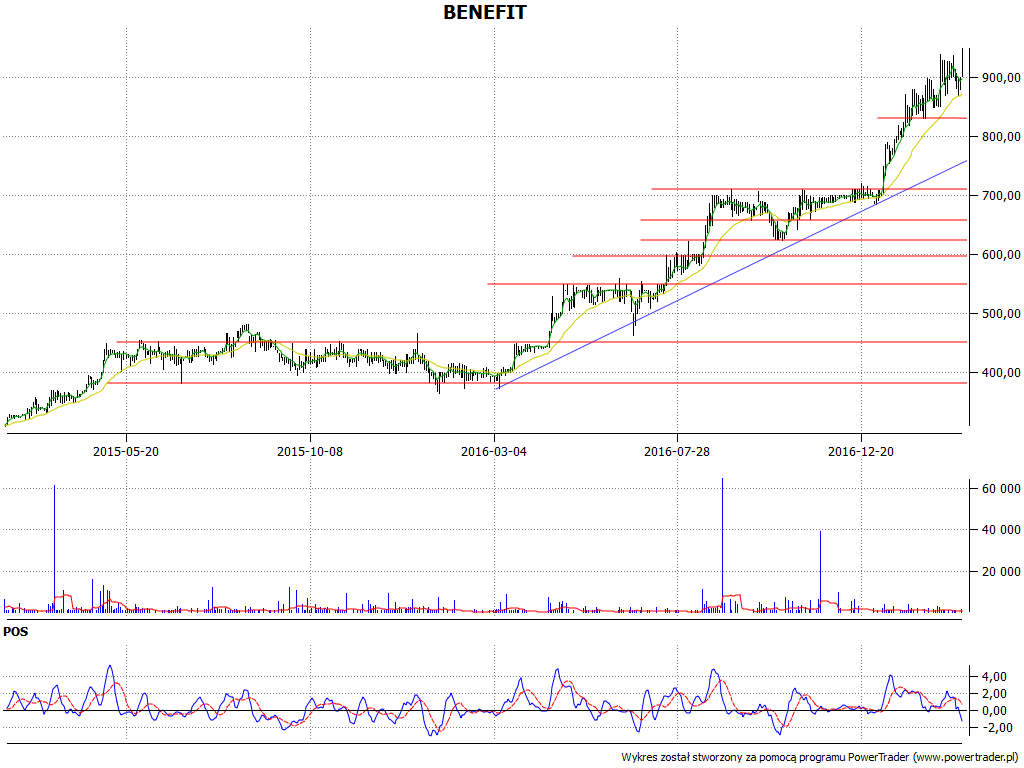Click the BENEFIT chart title

pos(485,12)
